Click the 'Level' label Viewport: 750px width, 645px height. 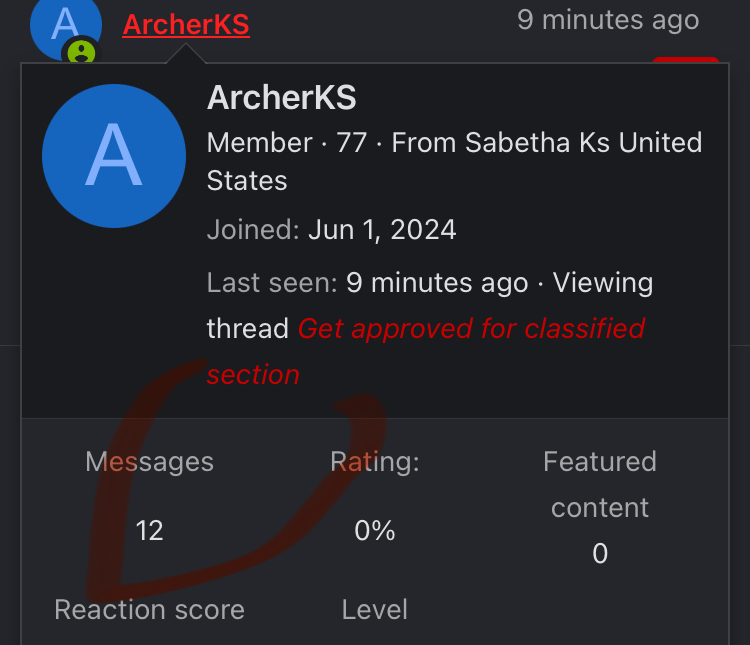(x=375, y=610)
